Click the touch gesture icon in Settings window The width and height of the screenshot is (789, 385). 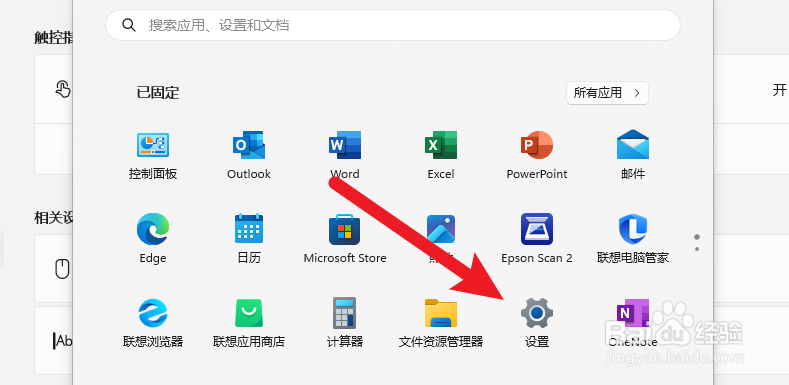click(x=62, y=89)
